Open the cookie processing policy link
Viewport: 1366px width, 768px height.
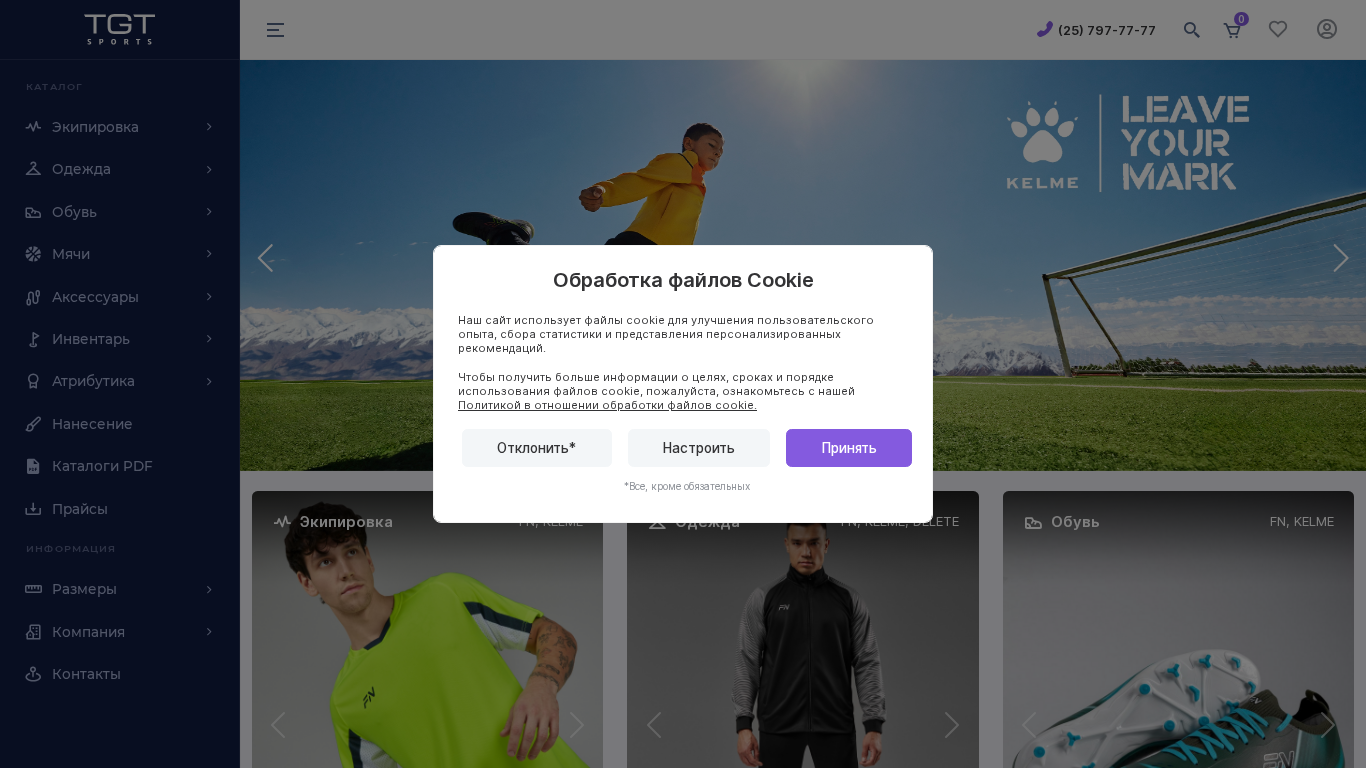click(607, 405)
